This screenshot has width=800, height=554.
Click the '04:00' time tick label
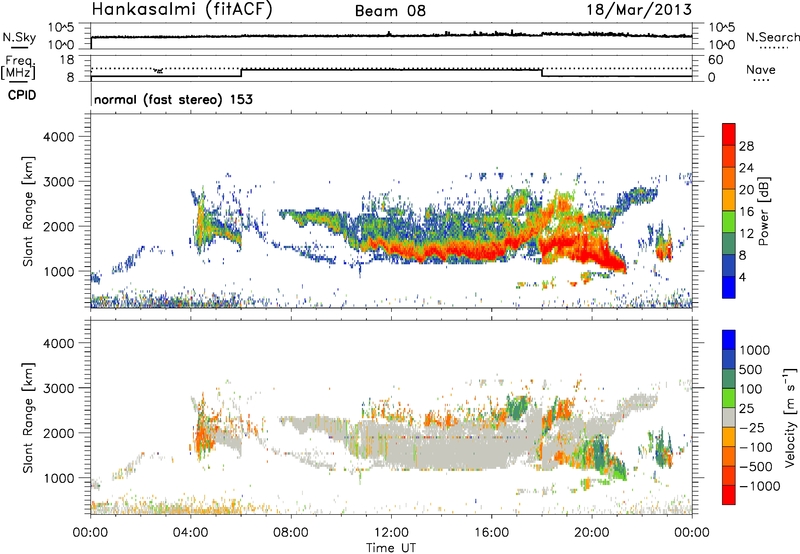191,533
